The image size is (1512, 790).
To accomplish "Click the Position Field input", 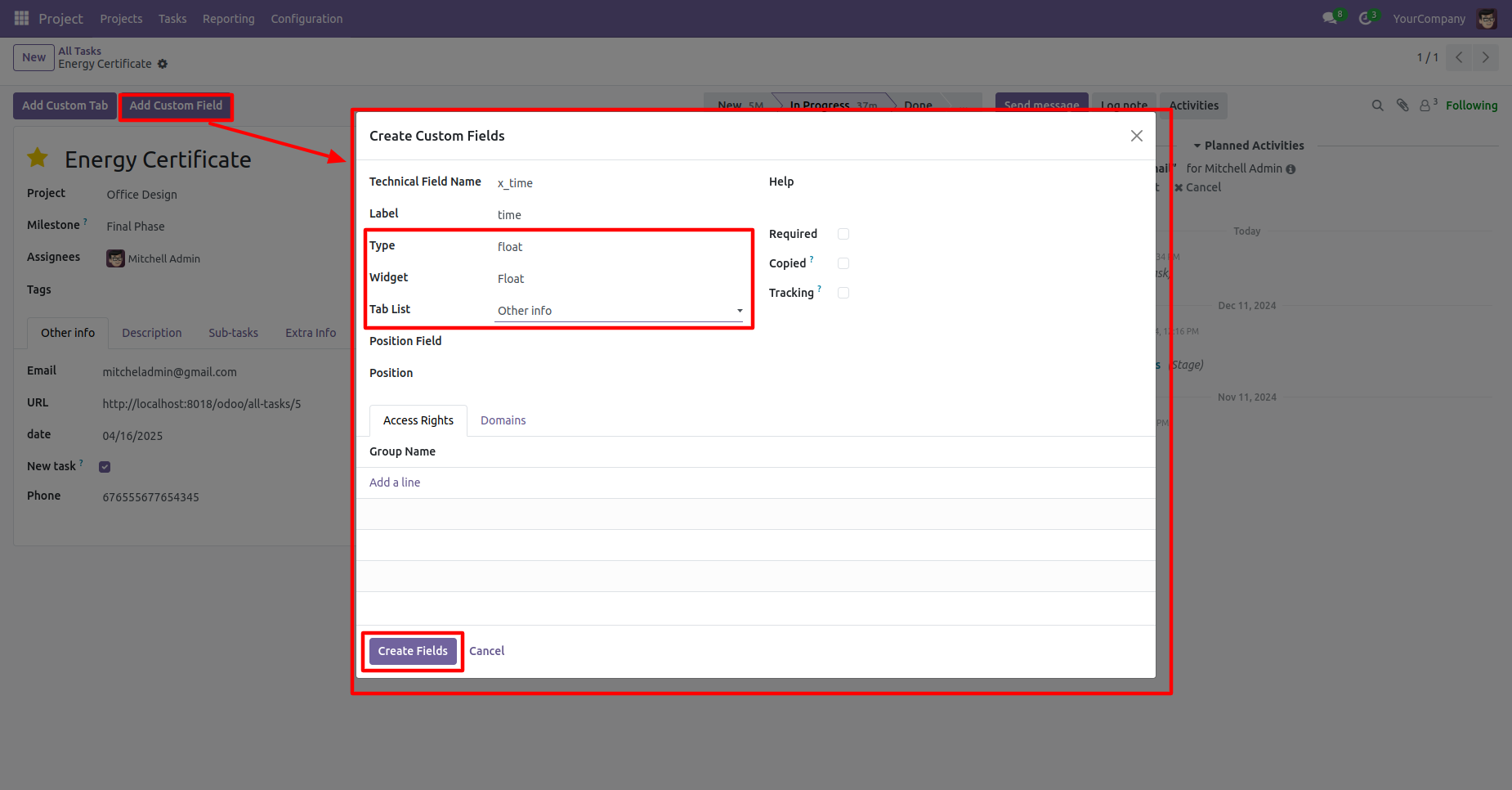I will (x=619, y=343).
